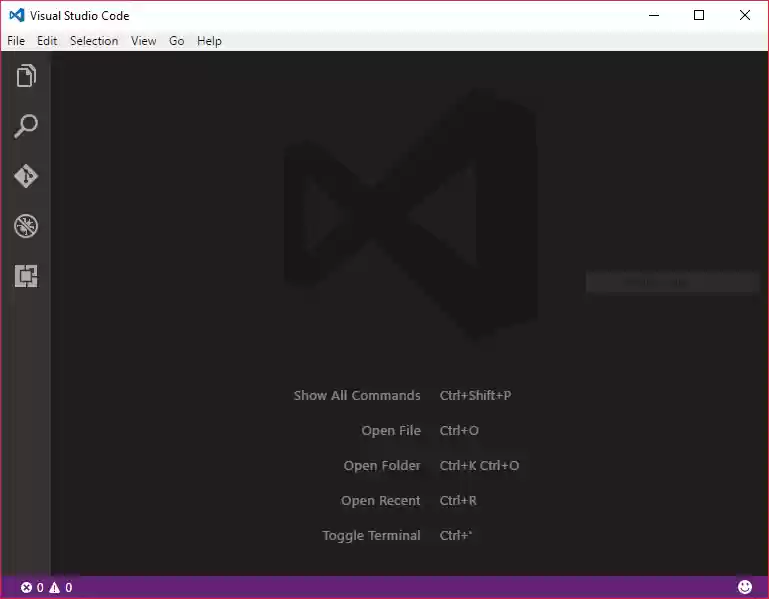Open the Source Control git icon
This screenshot has height=599, width=769.
pyautogui.click(x=26, y=176)
